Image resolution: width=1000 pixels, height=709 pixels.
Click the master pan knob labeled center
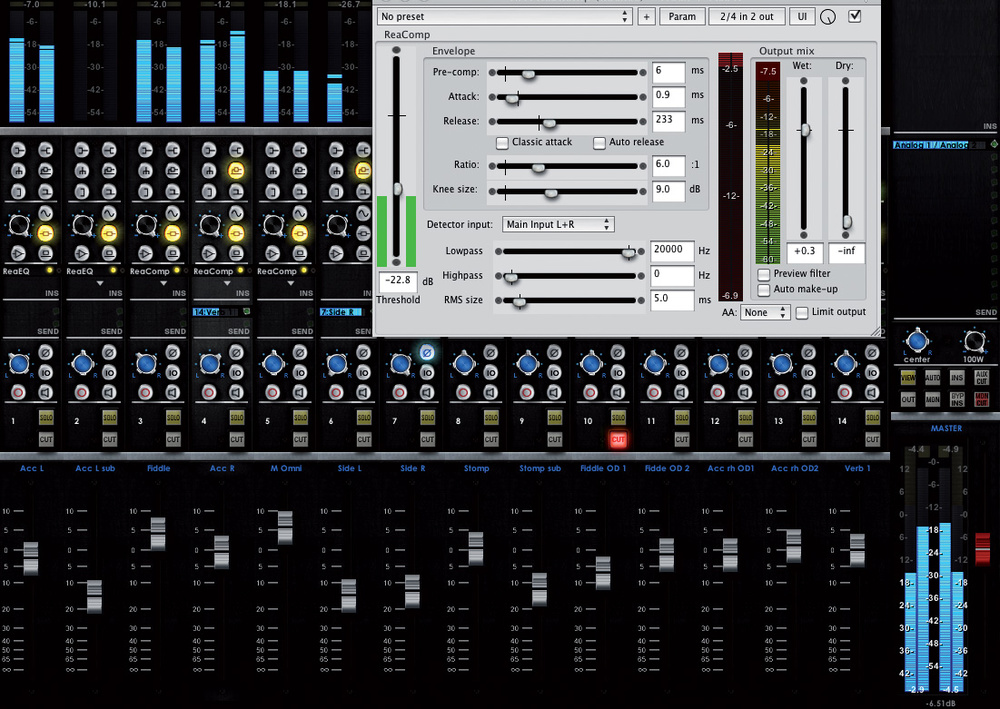click(916, 341)
